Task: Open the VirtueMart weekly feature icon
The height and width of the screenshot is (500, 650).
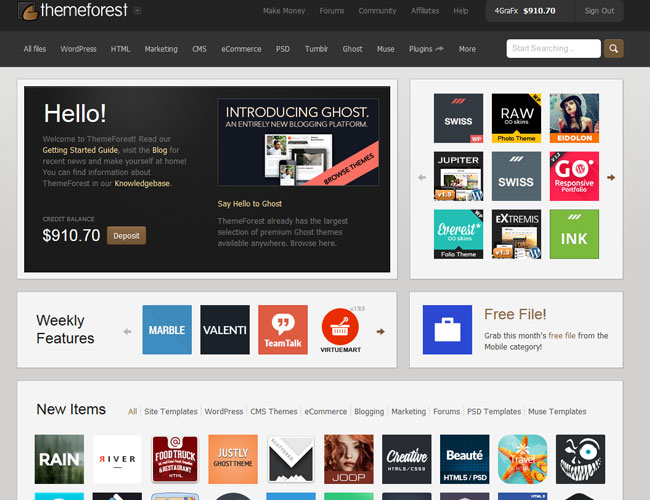Action: coord(341,330)
